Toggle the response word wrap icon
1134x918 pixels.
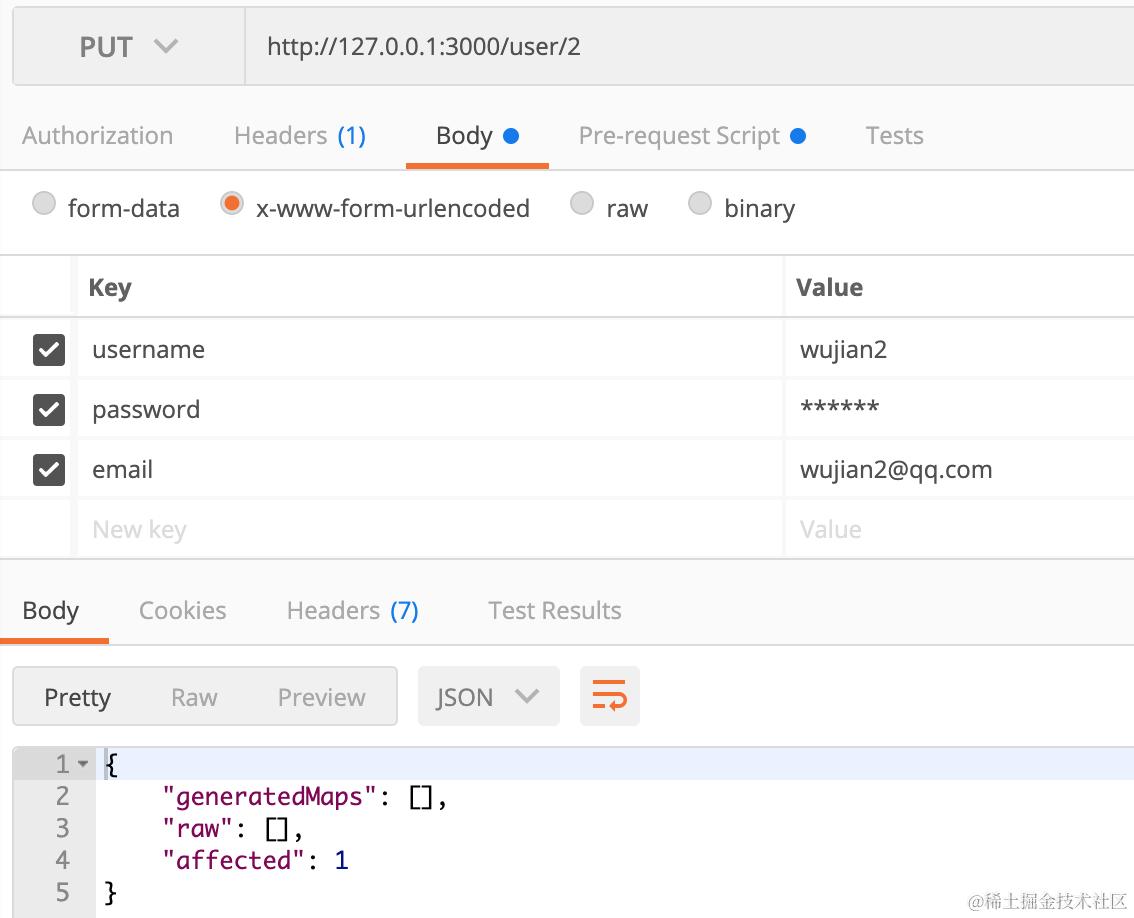click(x=609, y=696)
